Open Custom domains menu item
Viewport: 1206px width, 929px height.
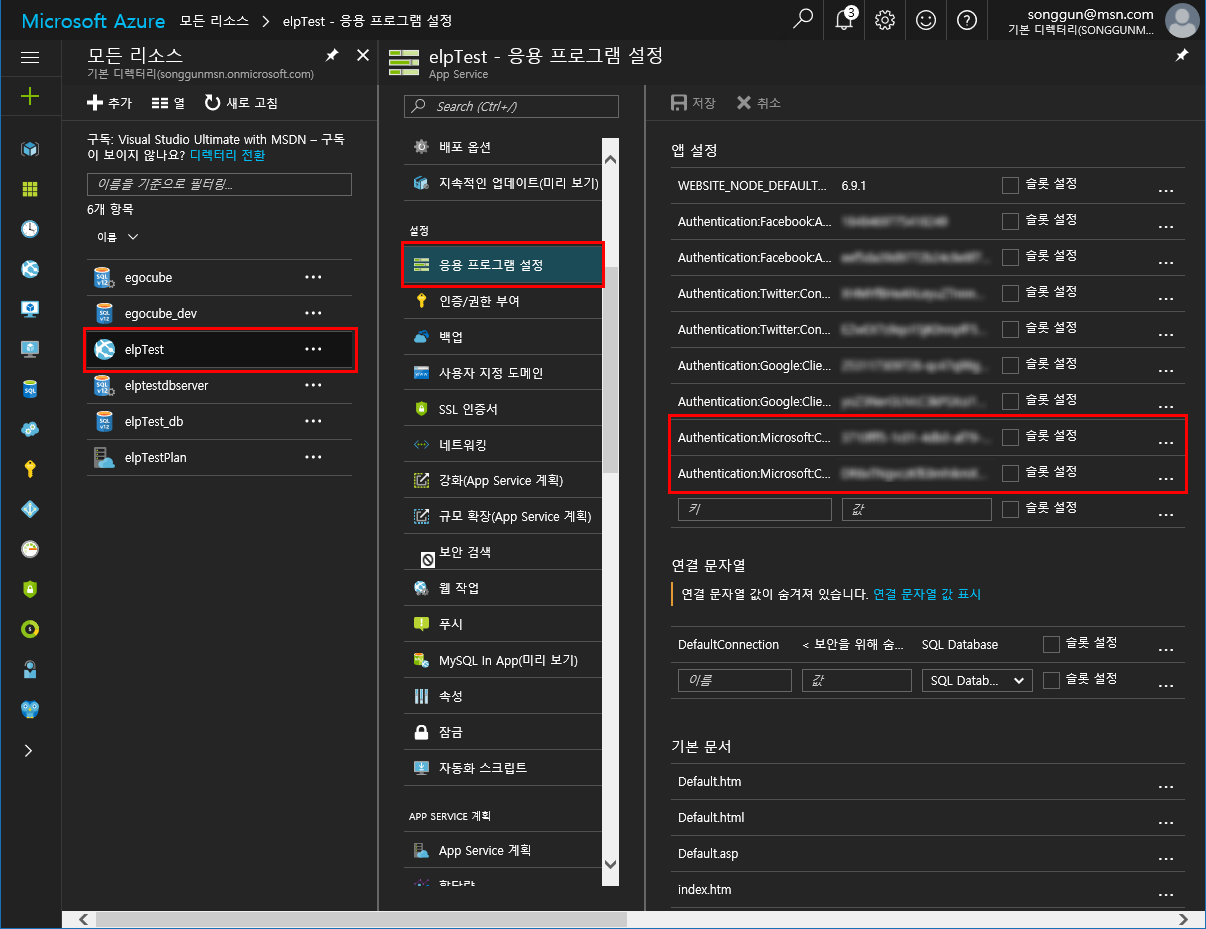503,373
